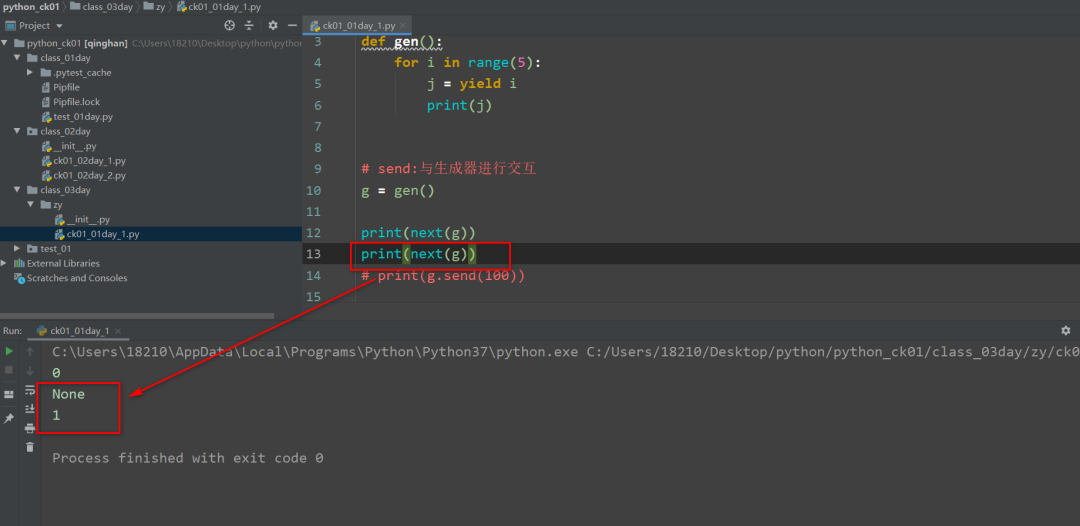Open Run panel settings gear
1080x526 pixels.
coord(1066,330)
